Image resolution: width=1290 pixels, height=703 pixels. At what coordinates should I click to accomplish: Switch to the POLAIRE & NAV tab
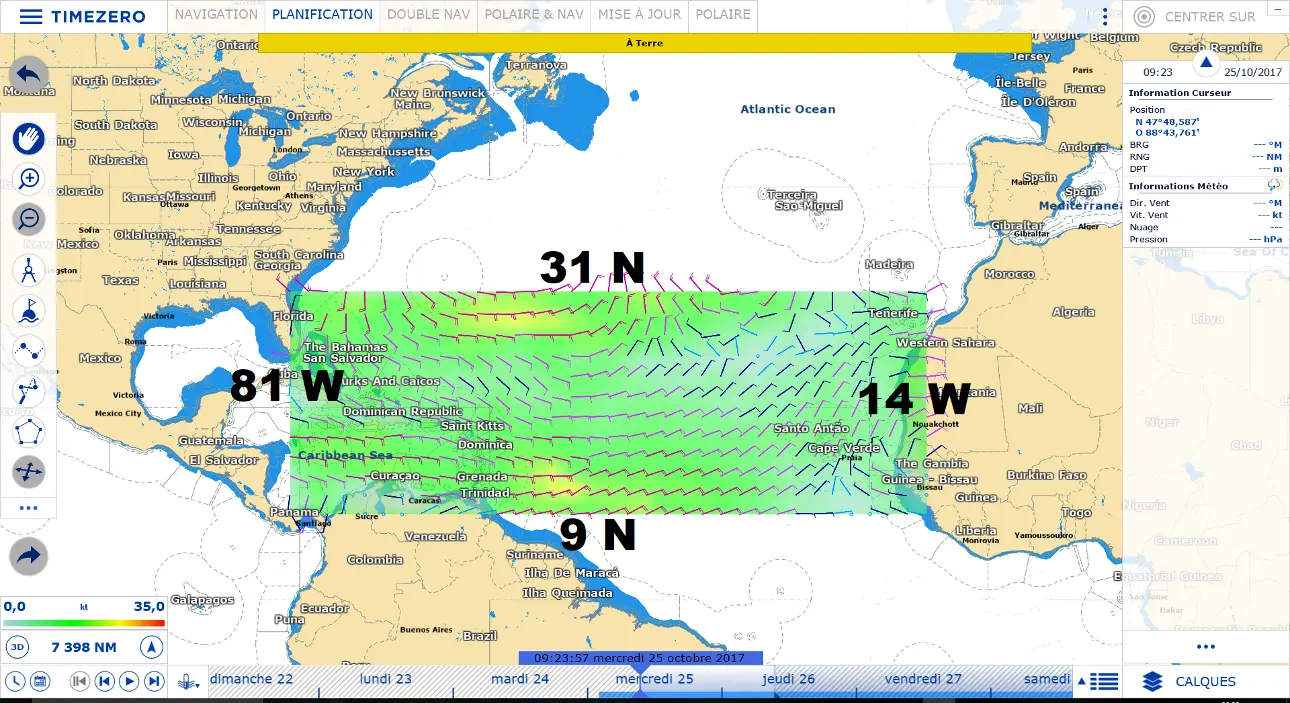(x=533, y=15)
